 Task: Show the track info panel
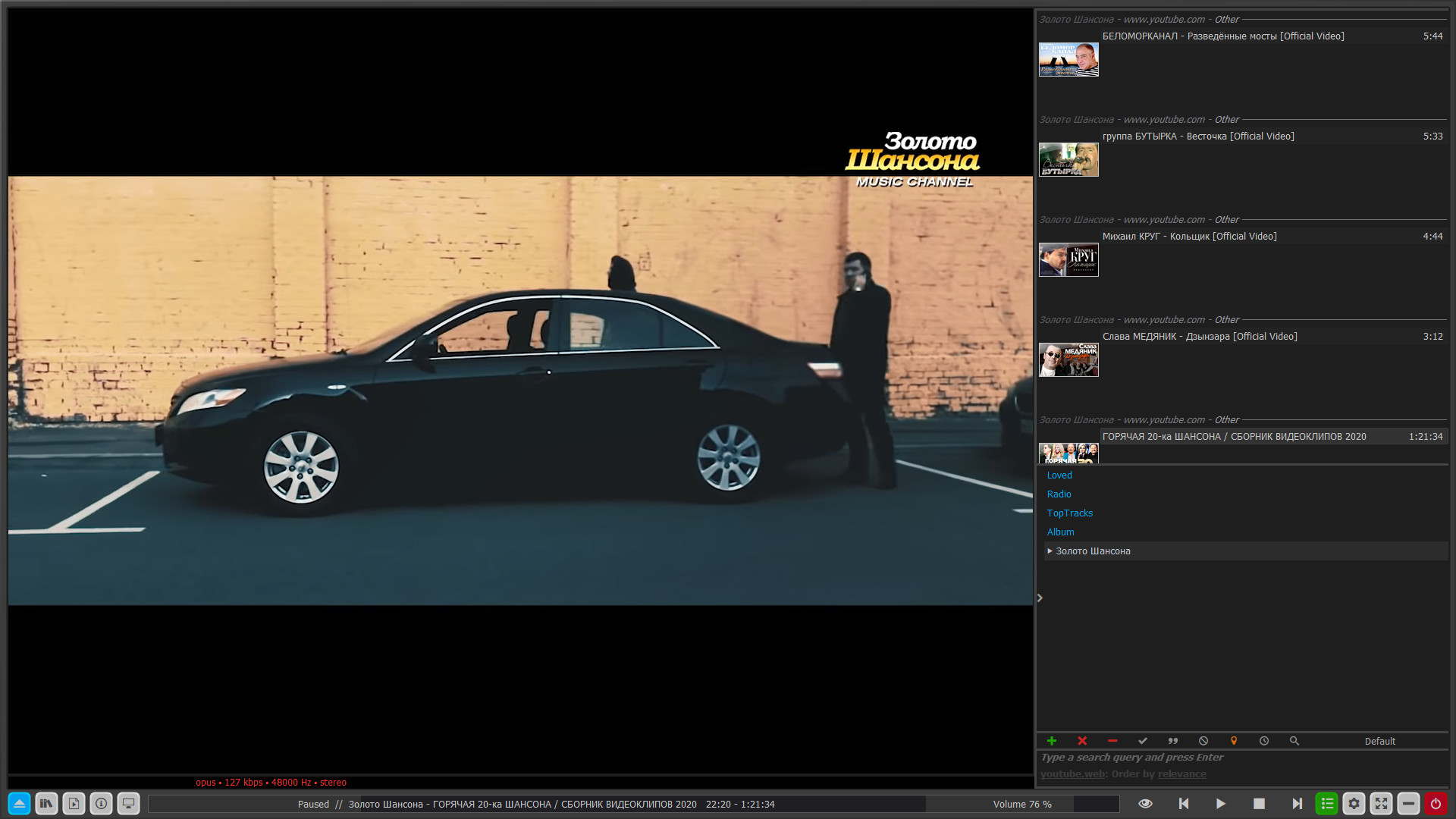tap(101, 804)
